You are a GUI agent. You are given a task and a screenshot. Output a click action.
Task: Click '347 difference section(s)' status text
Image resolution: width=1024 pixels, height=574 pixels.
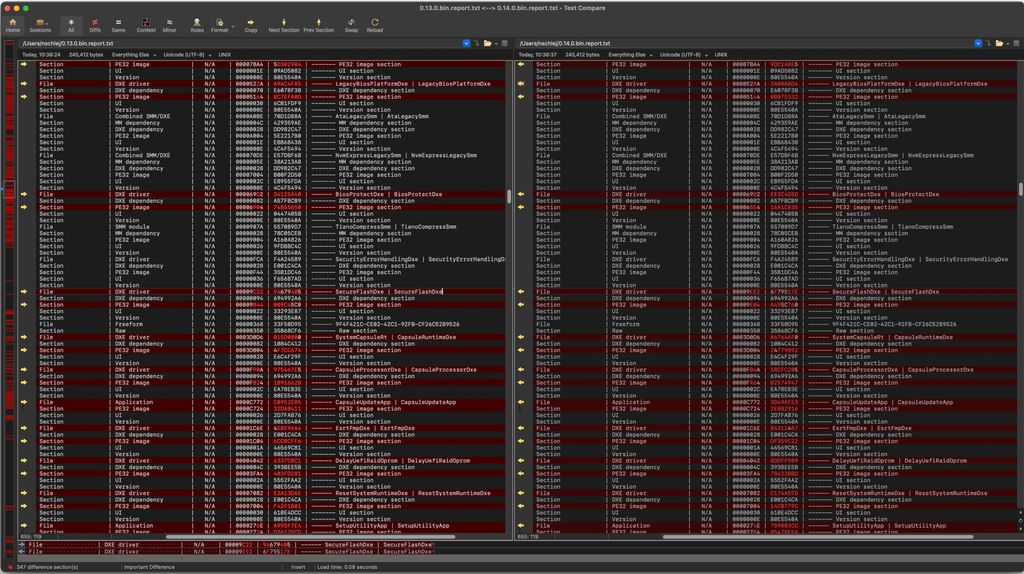(47, 567)
